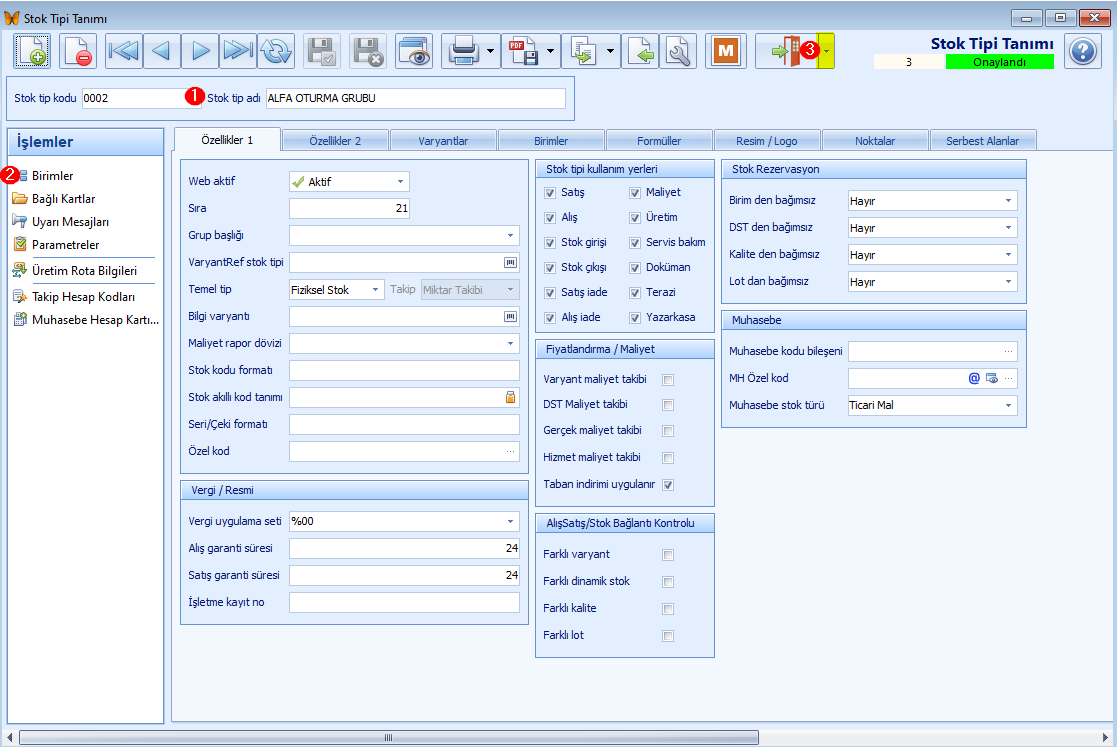
Task: Toggle Taban indirimi uygulanır checkbox
Action: [x=668, y=485]
